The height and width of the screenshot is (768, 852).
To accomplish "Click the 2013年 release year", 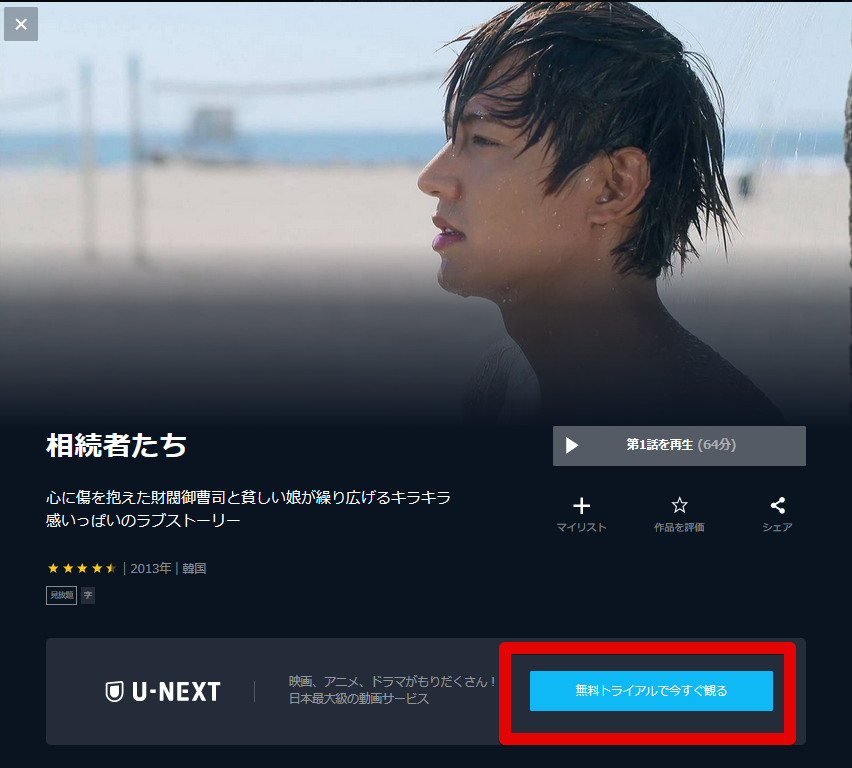I will pyautogui.click(x=151, y=569).
